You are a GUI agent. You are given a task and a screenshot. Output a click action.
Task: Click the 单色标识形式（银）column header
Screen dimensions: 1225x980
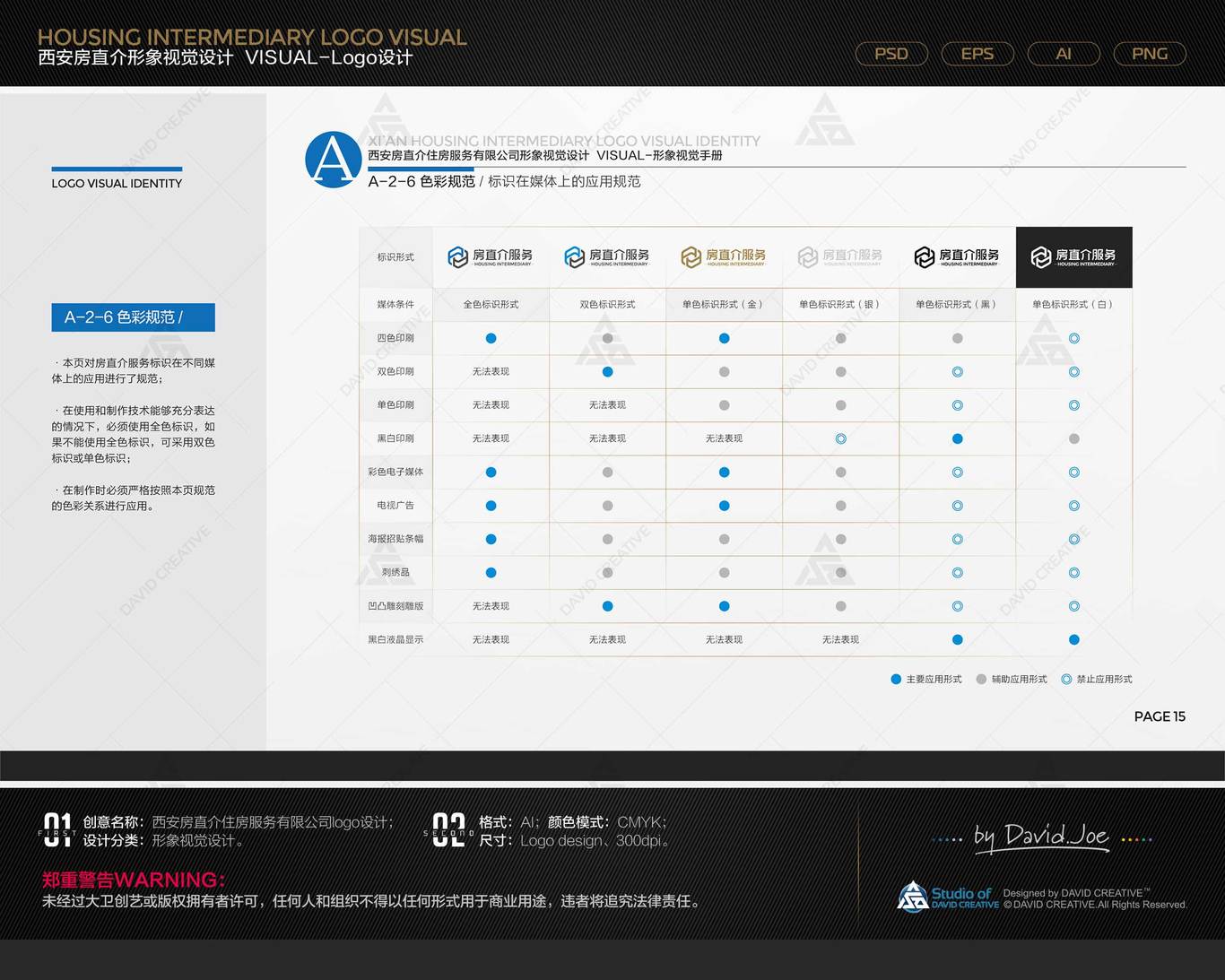coord(840,304)
